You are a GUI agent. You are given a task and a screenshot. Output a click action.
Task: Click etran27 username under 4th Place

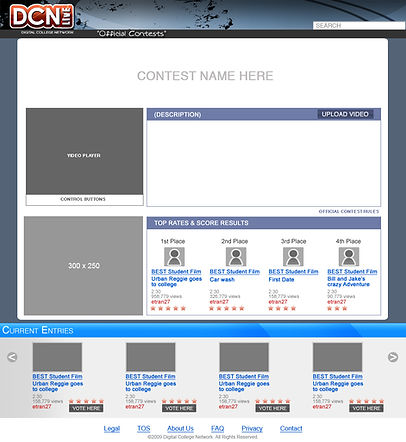(337, 302)
